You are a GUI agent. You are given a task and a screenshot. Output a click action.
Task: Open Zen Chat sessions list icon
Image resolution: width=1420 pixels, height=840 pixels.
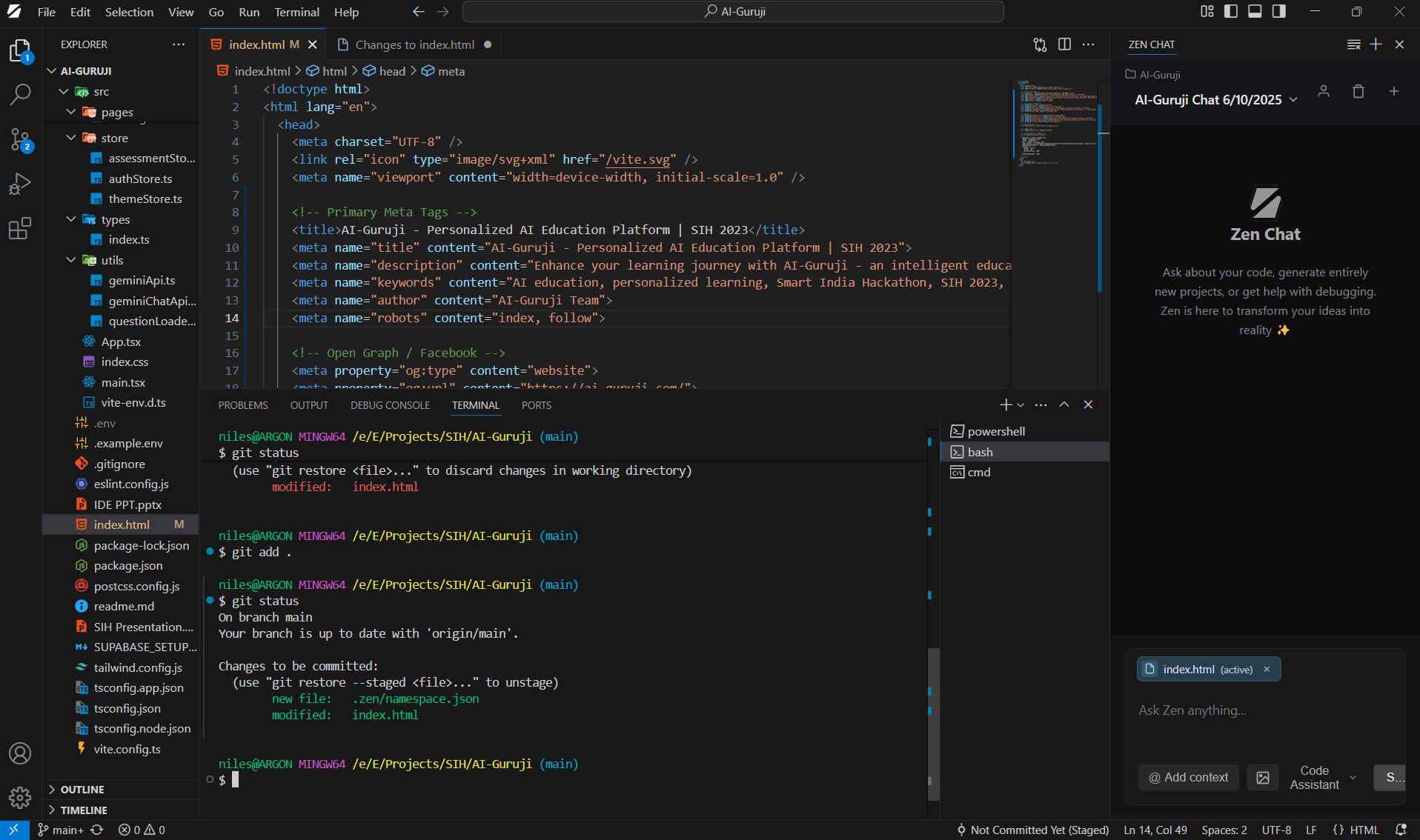(1354, 44)
